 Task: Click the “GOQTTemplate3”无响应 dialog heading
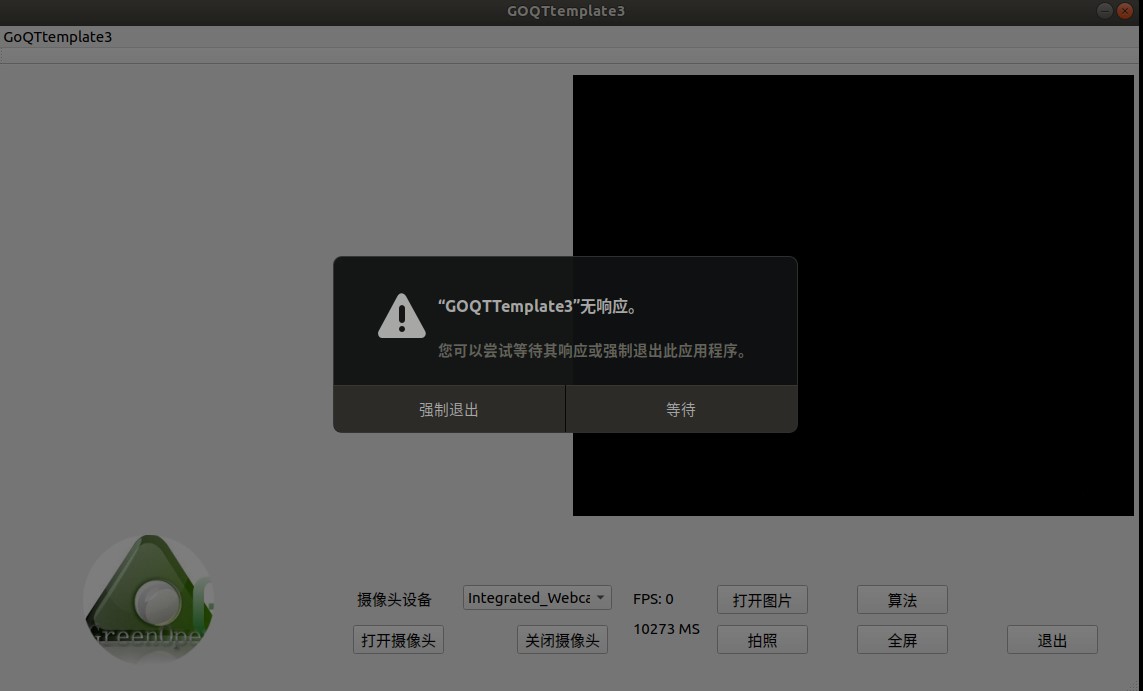pyautogui.click(x=539, y=306)
